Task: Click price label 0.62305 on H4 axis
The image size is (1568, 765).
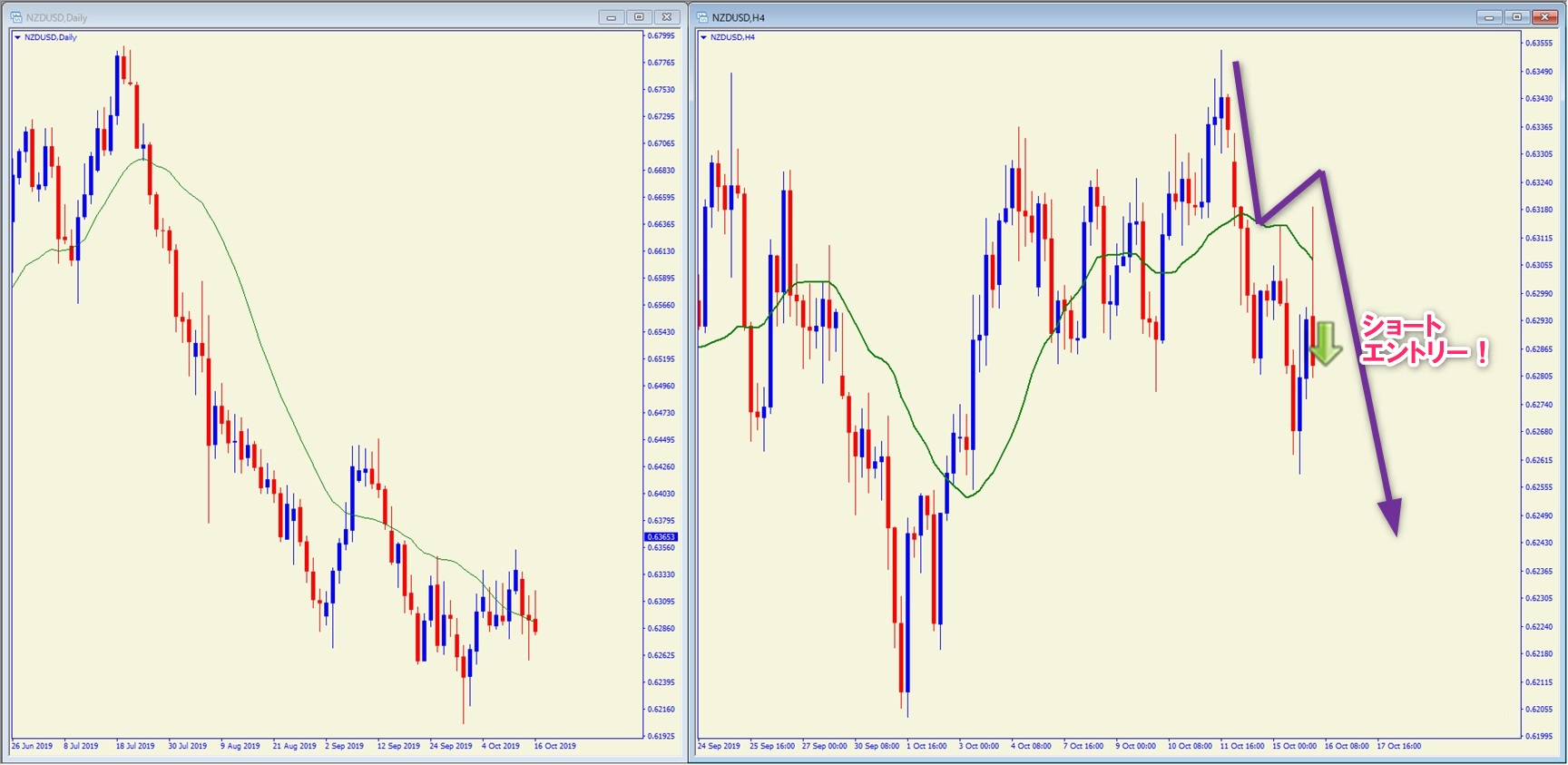Action: 1539,599
